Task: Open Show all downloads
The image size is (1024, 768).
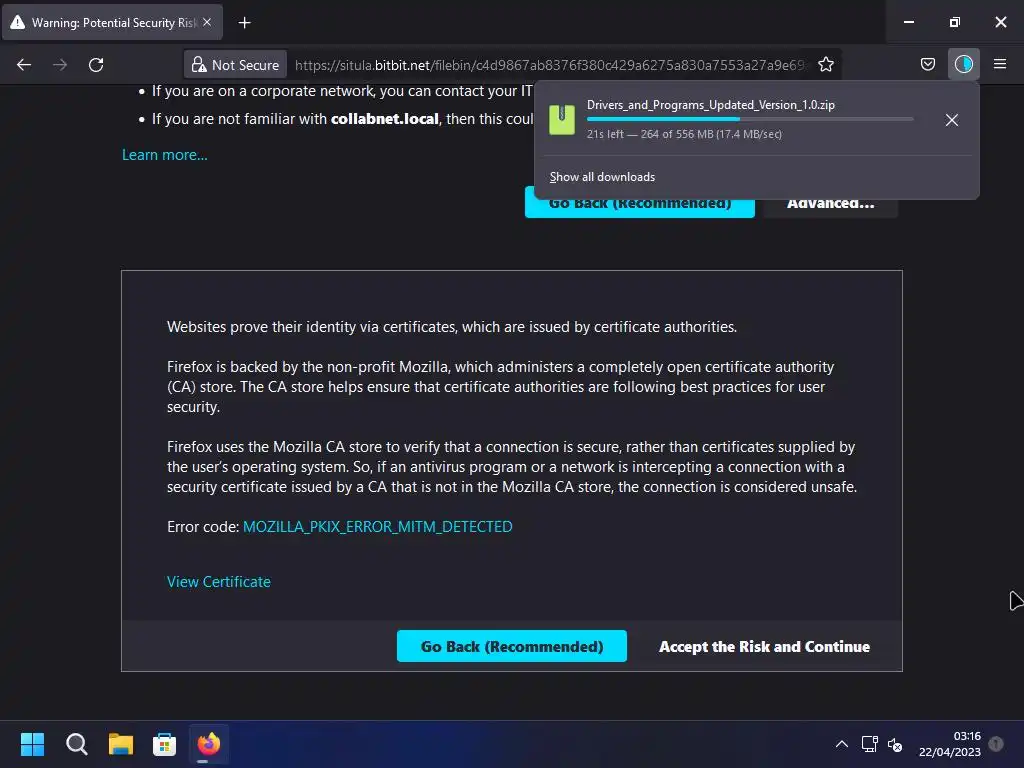Action: [x=602, y=177]
